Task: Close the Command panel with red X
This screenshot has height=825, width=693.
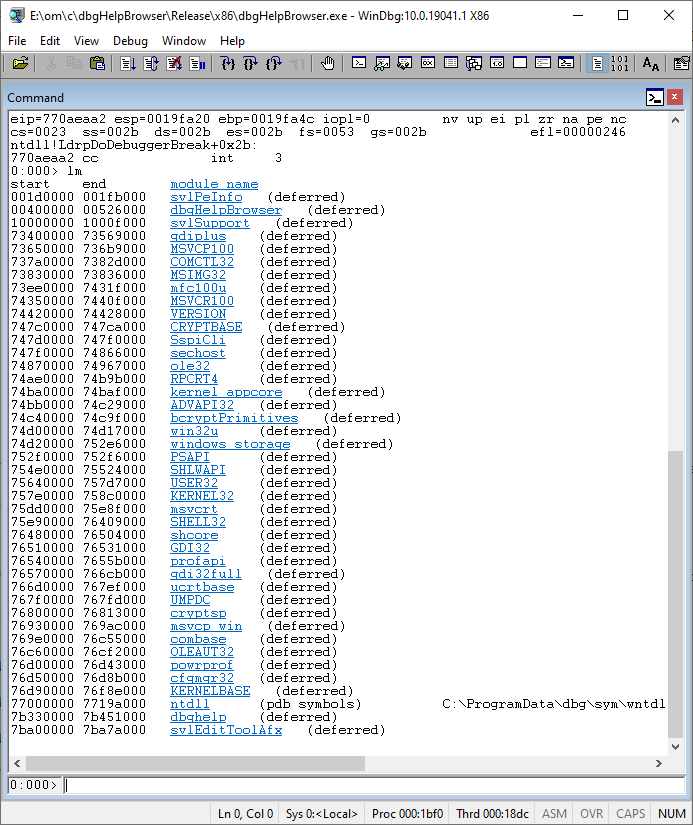Action: pos(675,97)
